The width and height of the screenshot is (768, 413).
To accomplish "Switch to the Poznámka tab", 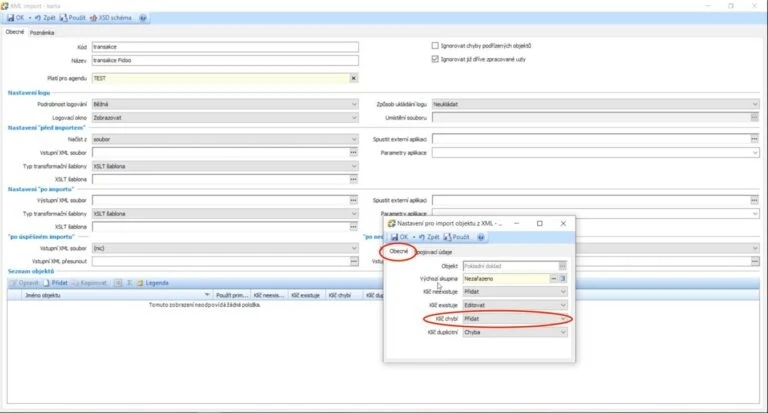I will [42, 33].
